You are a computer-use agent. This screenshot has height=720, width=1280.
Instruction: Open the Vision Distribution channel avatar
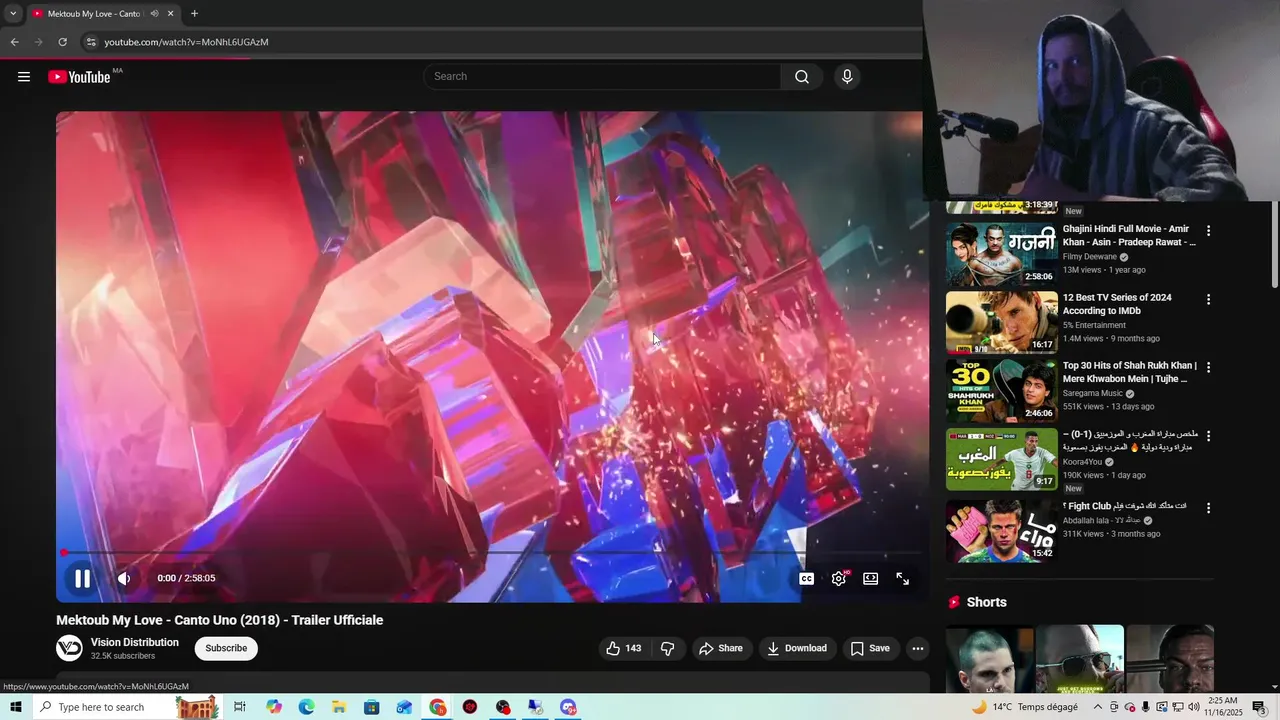coord(69,648)
